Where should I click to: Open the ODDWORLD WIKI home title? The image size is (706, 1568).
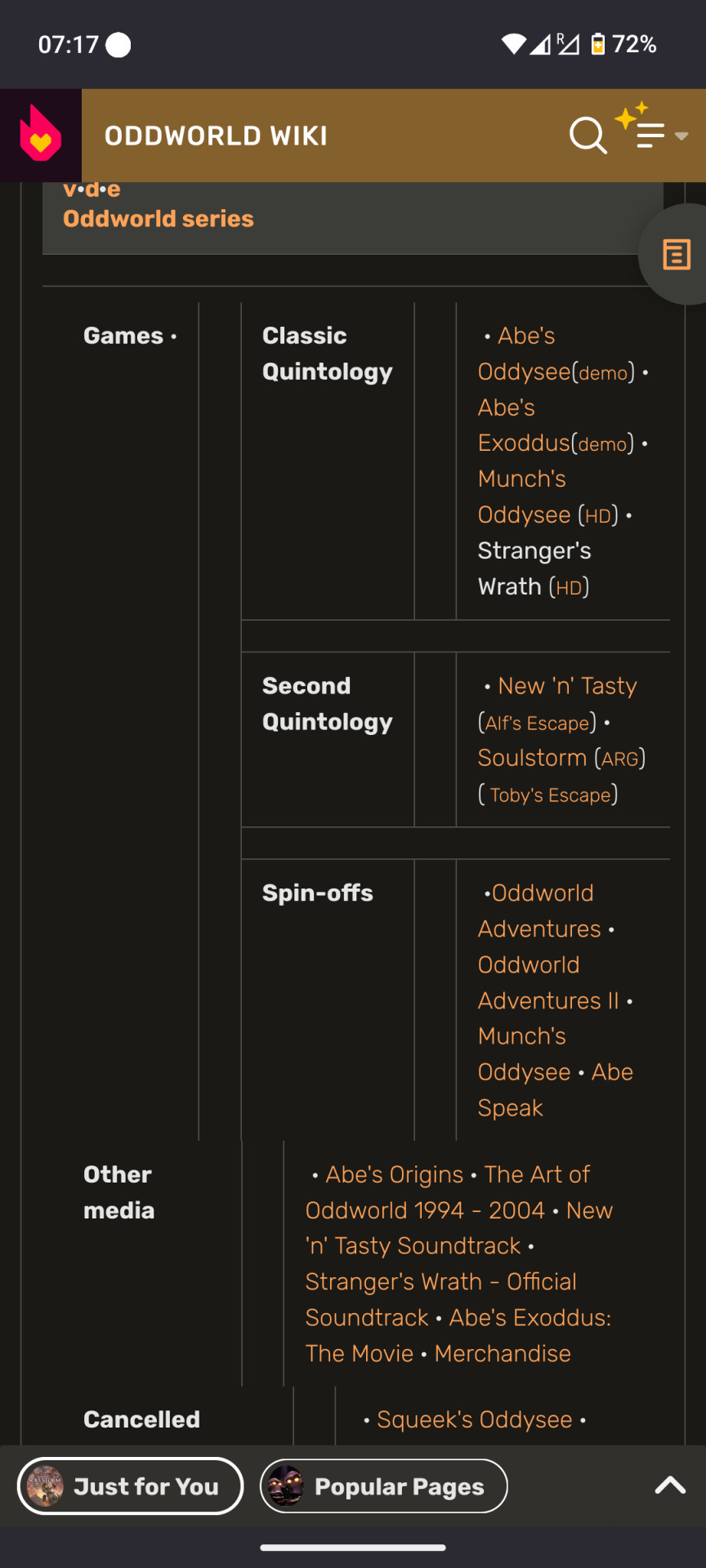(216, 136)
